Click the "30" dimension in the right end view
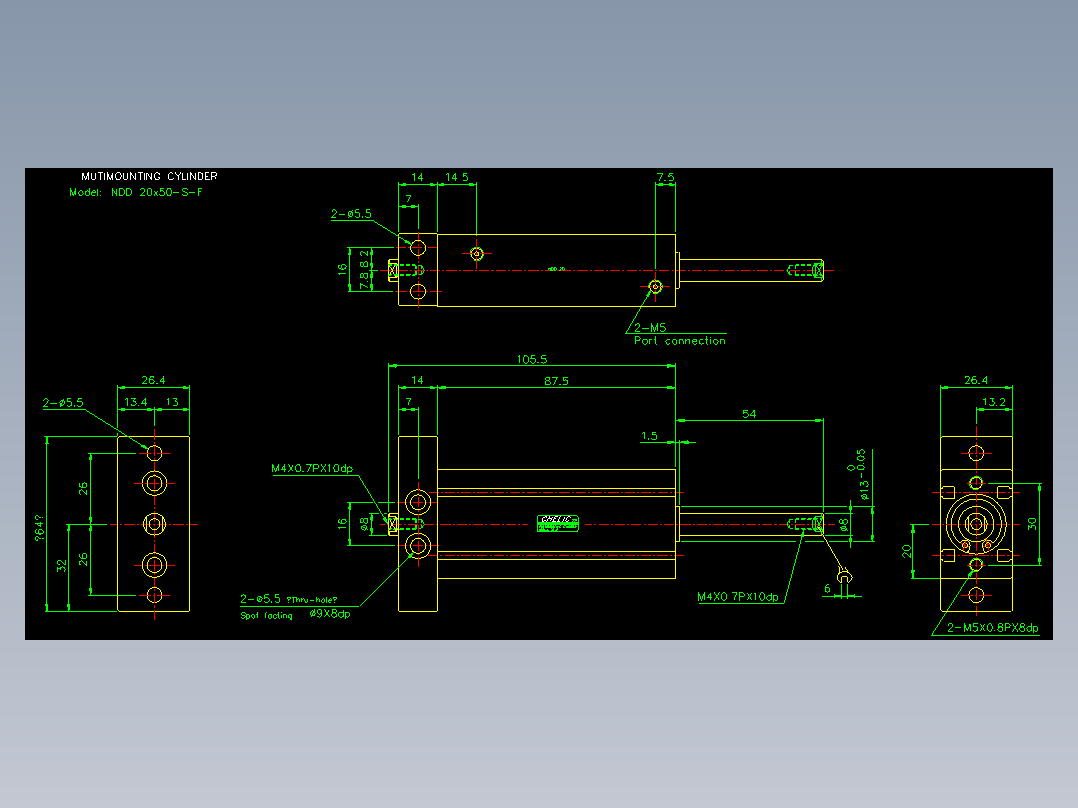Viewport: 1078px width, 808px height. click(x=1032, y=524)
